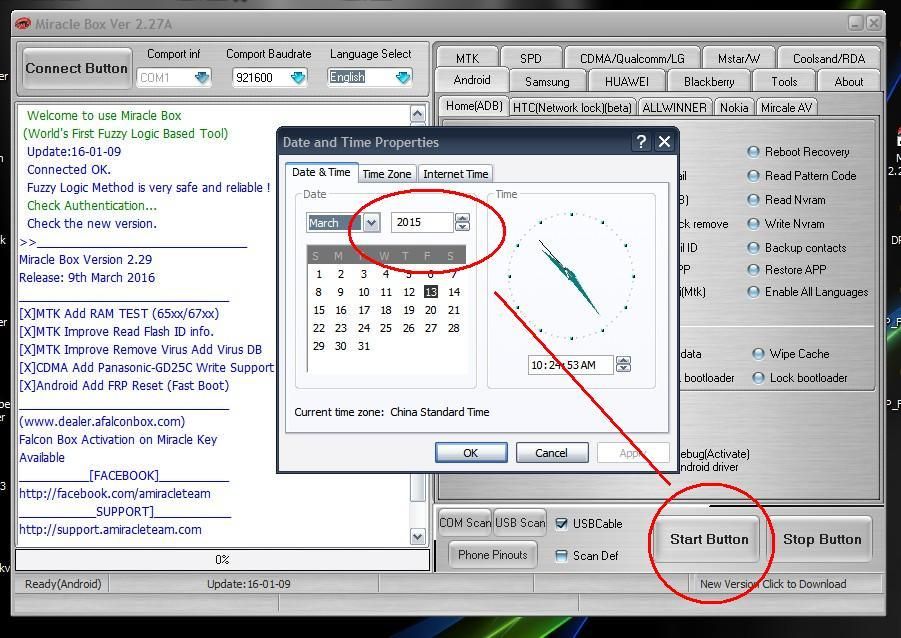Viewport: 901px width, 638px height.
Task: Open the Language Select English dropdown
Action: (x=403, y=77)
